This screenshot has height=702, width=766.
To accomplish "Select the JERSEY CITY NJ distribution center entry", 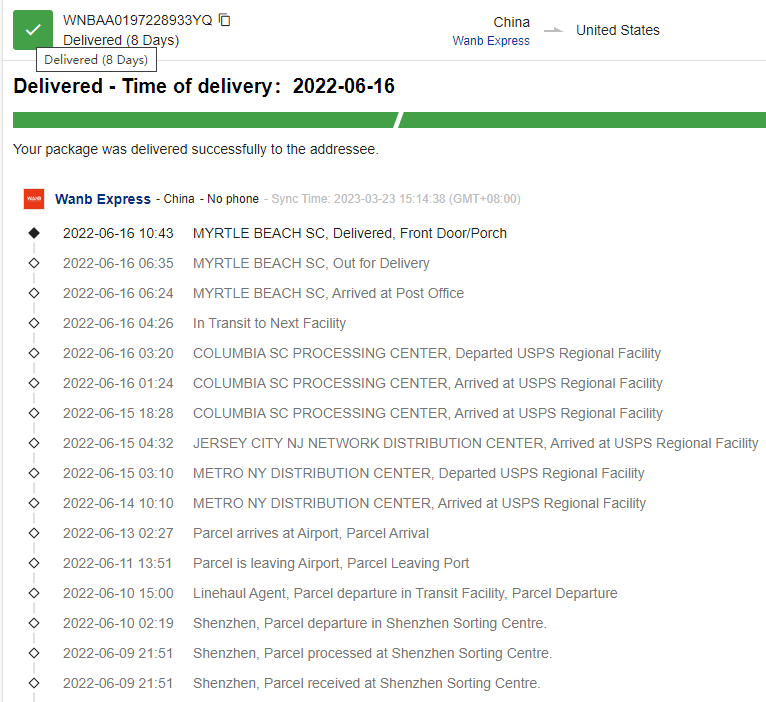I will 475,443.
